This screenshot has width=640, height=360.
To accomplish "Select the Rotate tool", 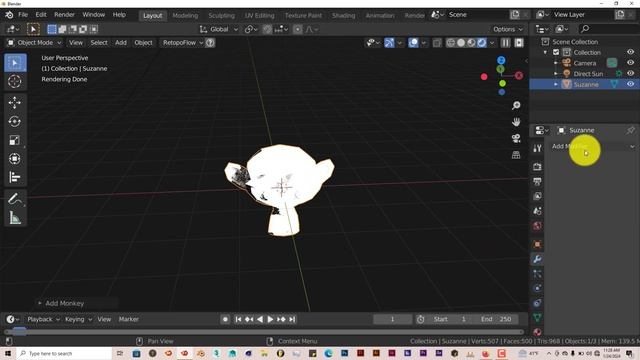I will [x=15, y=121].
